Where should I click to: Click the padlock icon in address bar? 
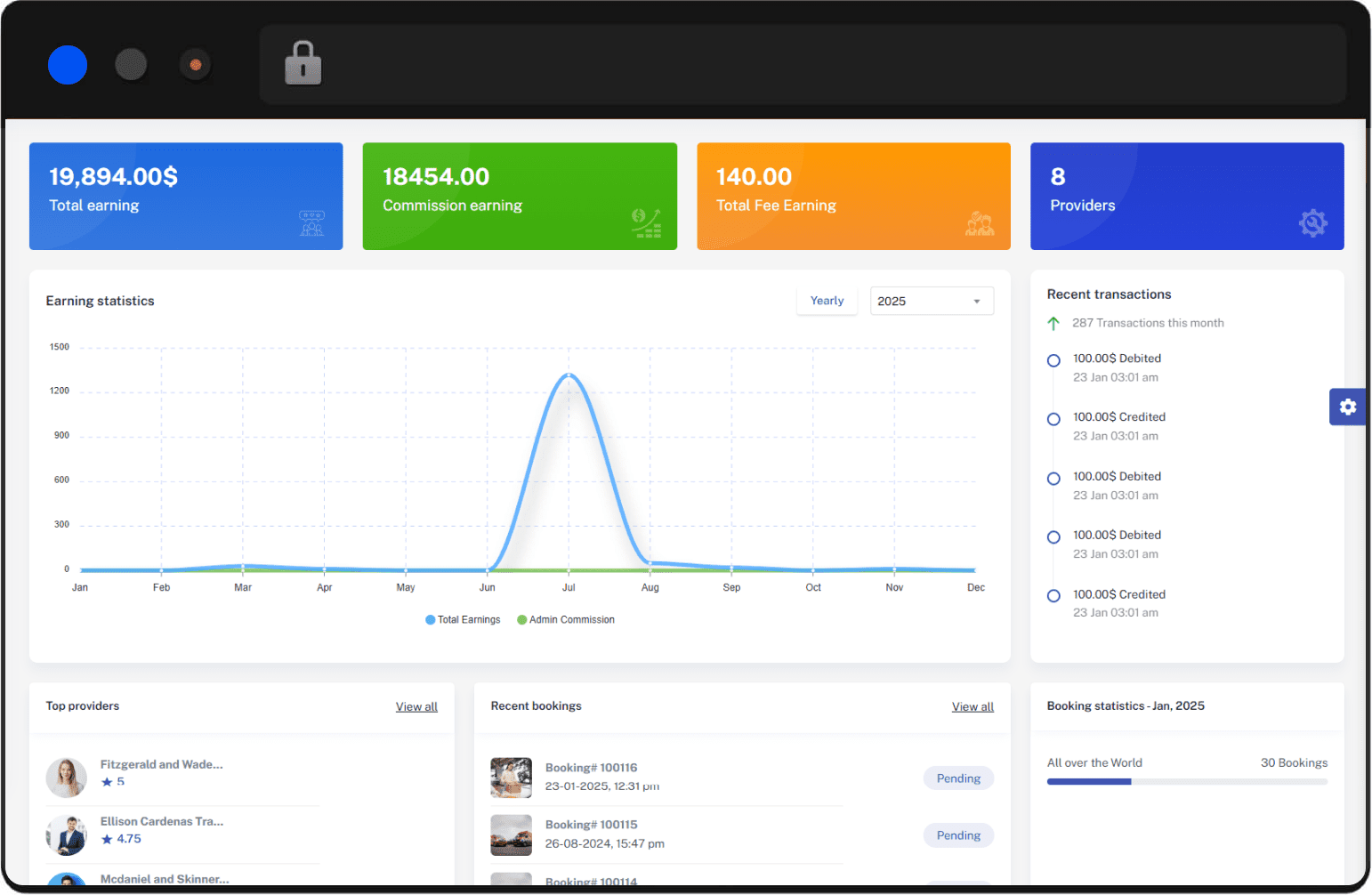[x=303, y=64]
